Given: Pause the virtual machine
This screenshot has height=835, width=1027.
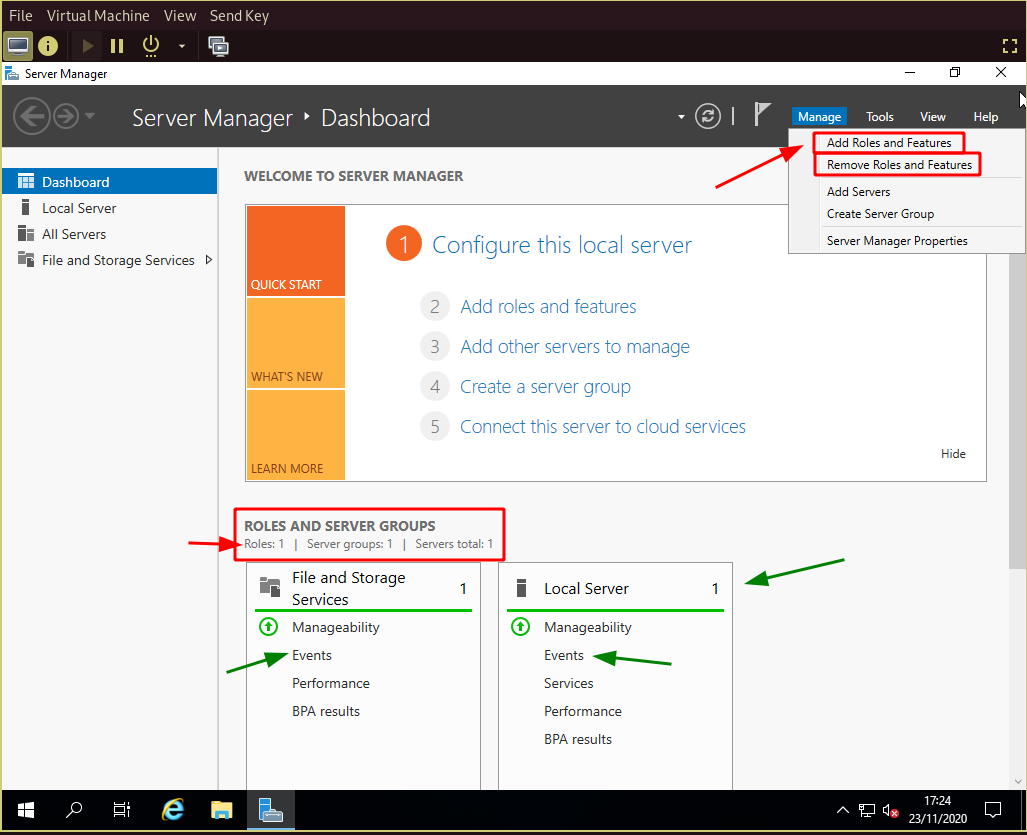Looking at the screenshot, I should coord(117,46).
